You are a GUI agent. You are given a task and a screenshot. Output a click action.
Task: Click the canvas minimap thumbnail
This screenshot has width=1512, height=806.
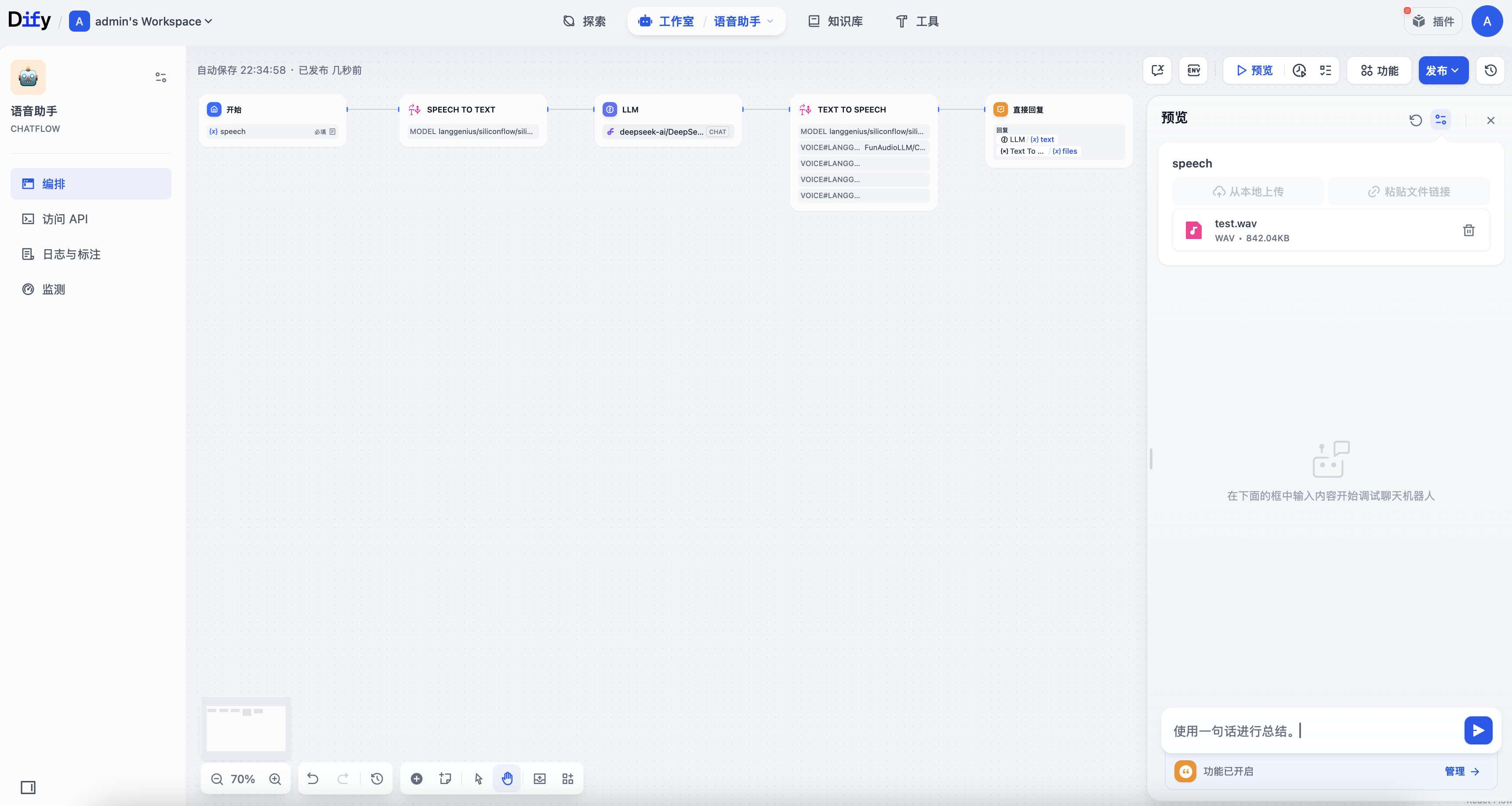point(246,727)
